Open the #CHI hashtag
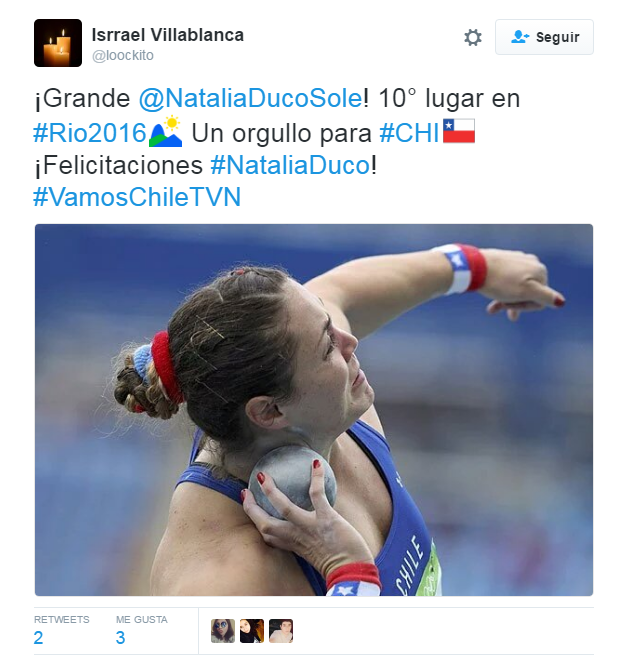Viewport: 625px width, 661px height. coord(409,133)
